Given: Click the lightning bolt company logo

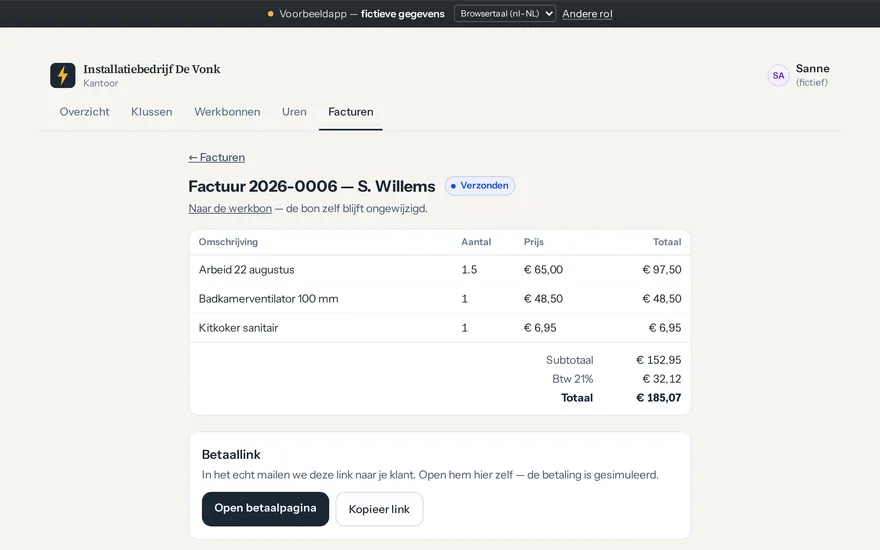Looking at the screenshot, I should [62, 75].
